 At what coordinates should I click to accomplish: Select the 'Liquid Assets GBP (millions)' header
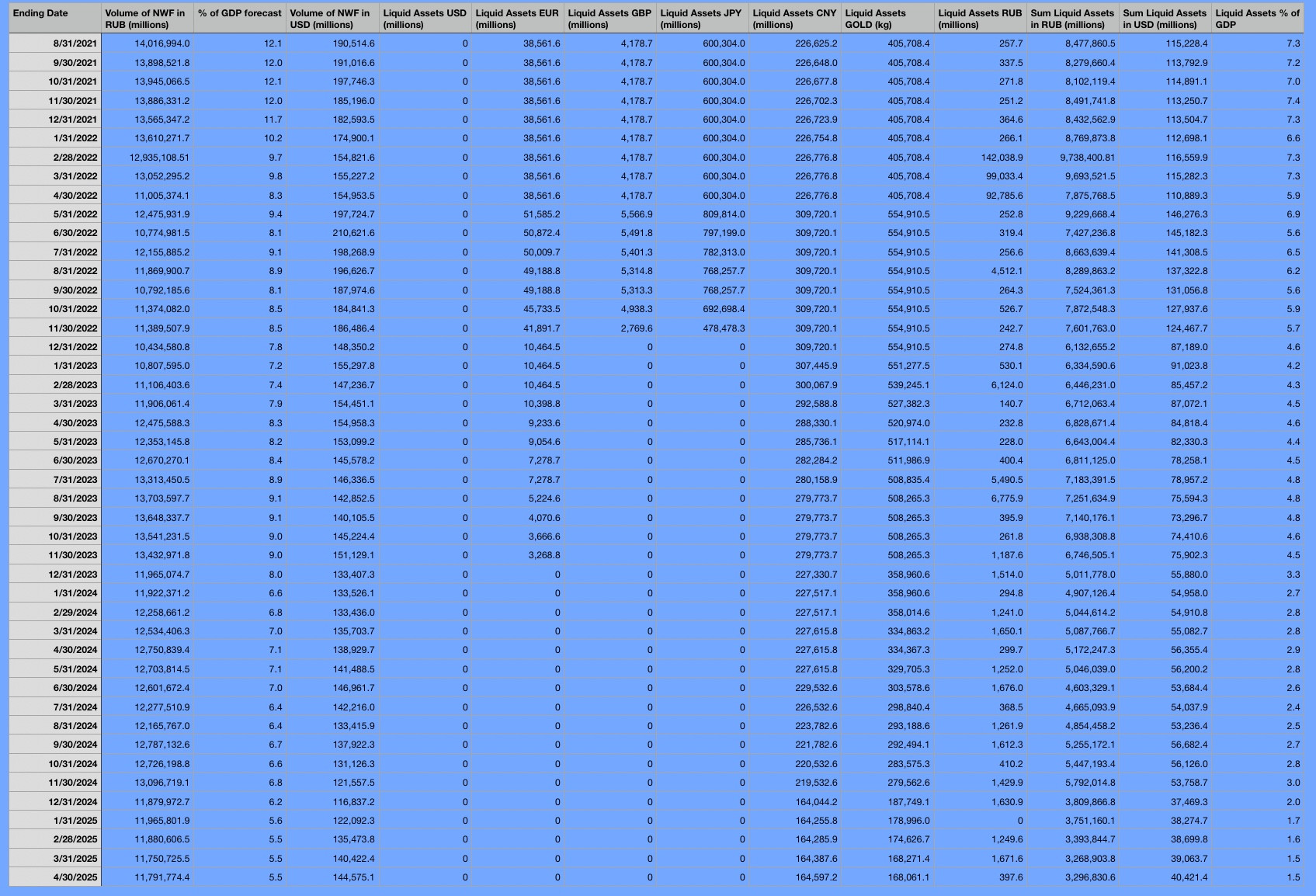tap(610, 19)
